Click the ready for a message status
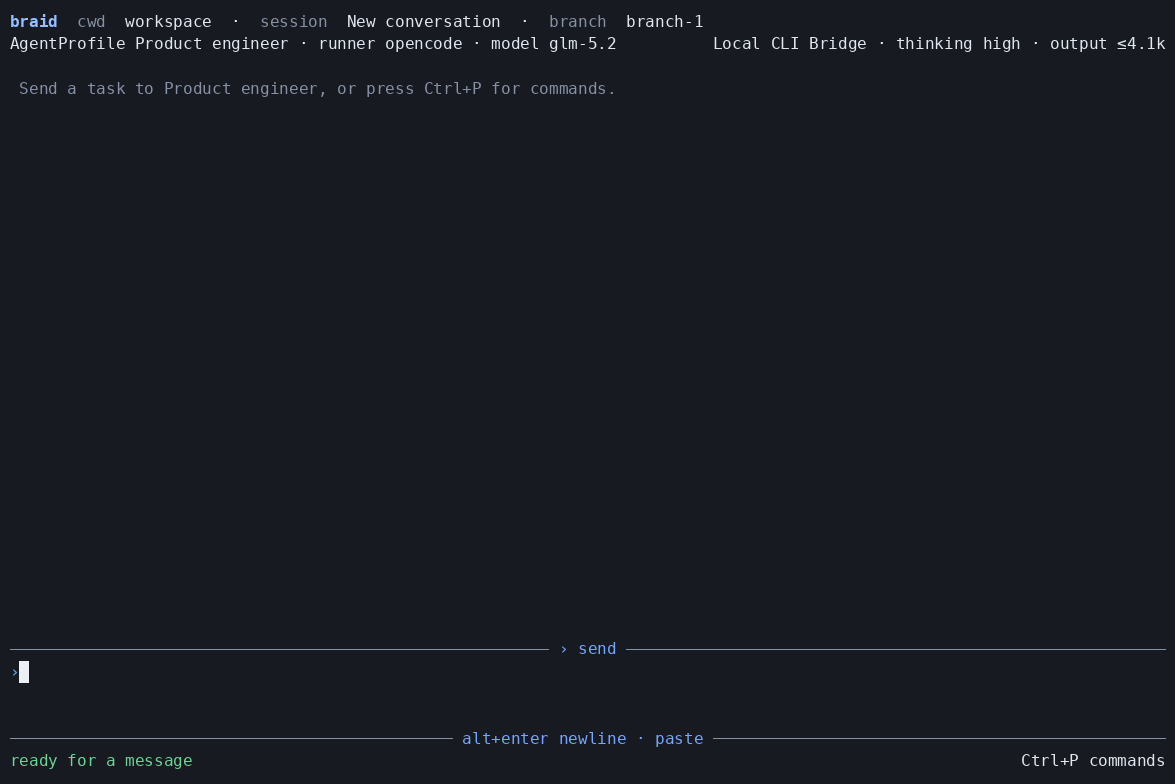Screen dimensions: 1175x784 click(101, 761)
